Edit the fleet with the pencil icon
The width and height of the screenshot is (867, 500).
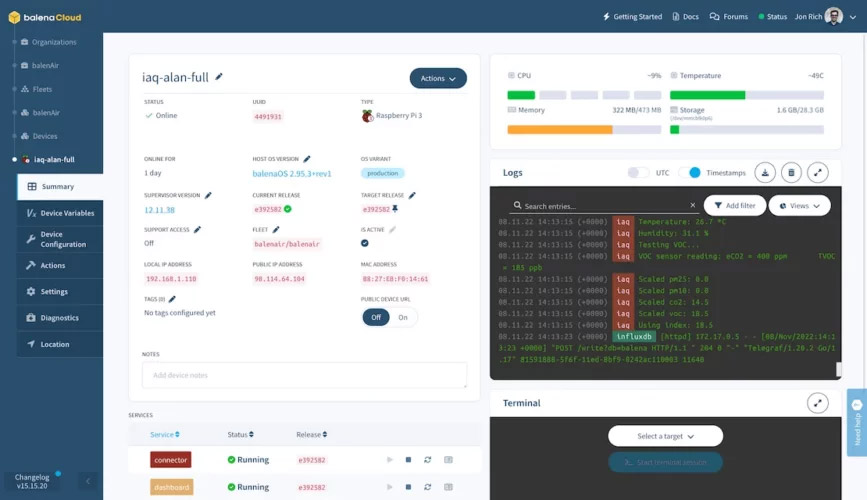click(x=276, y=230)
